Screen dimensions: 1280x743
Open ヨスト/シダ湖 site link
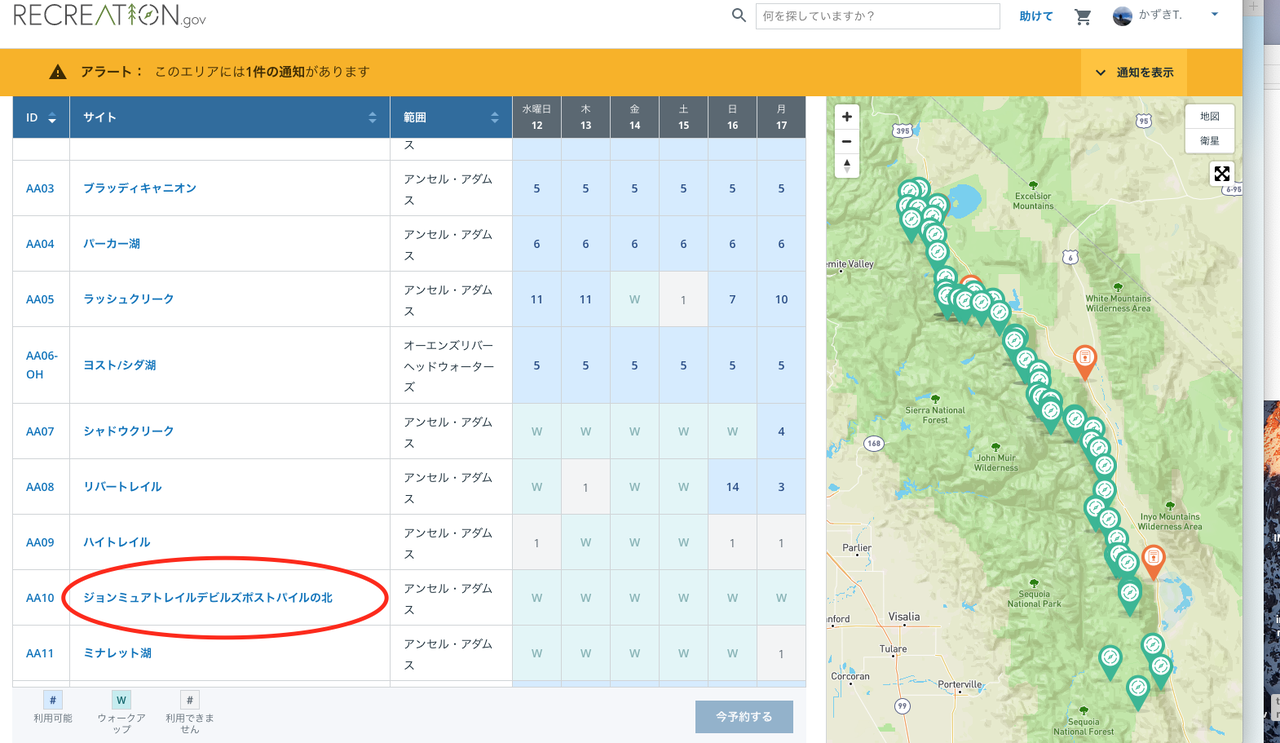(119, 365)
